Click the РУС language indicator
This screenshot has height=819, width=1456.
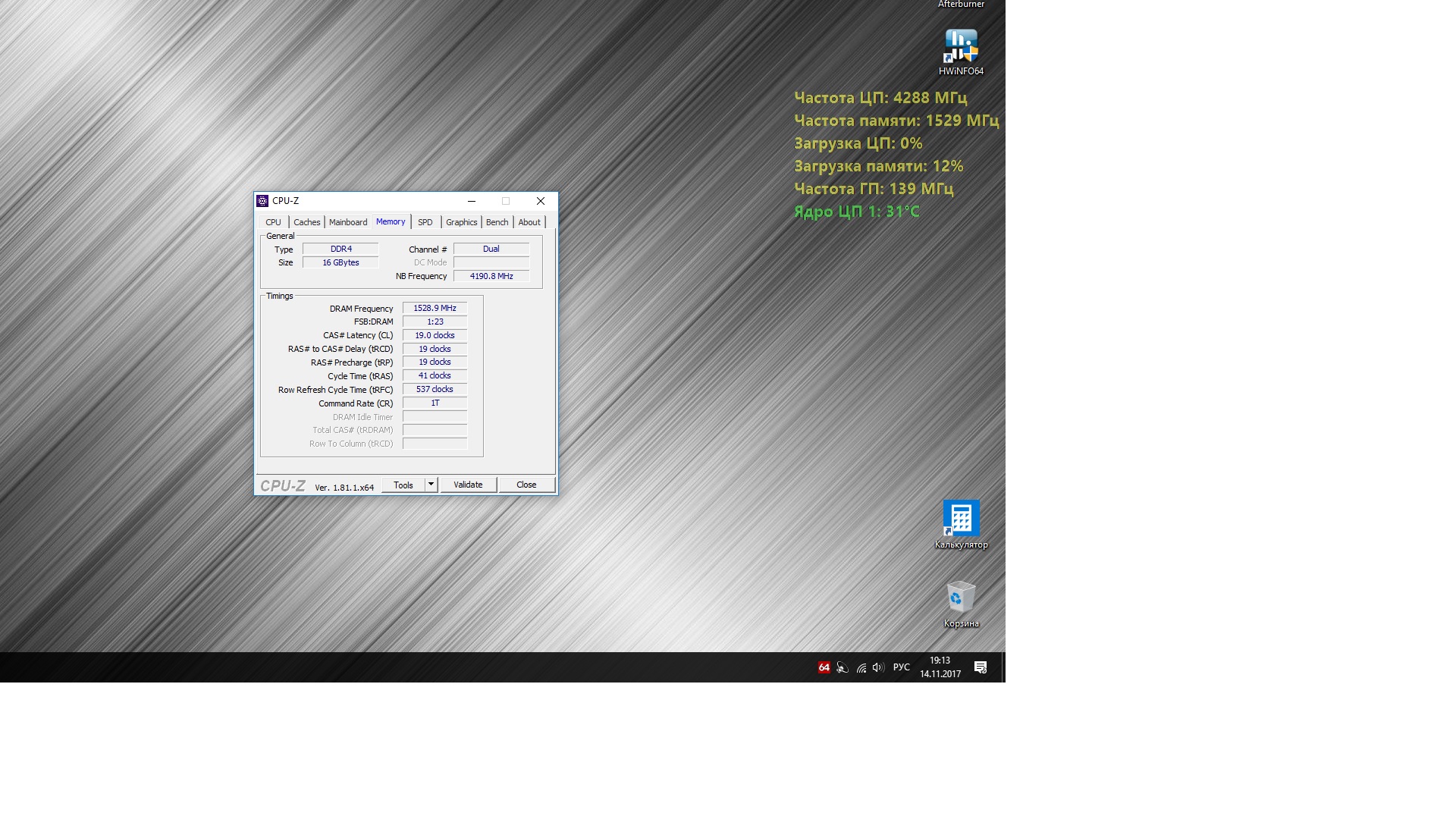click(901, 667)
